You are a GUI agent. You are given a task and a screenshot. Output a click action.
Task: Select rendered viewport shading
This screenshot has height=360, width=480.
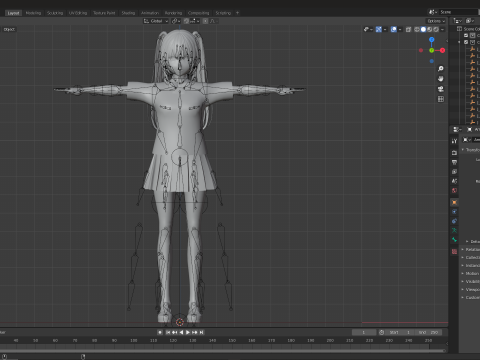[x=436, y=29]
